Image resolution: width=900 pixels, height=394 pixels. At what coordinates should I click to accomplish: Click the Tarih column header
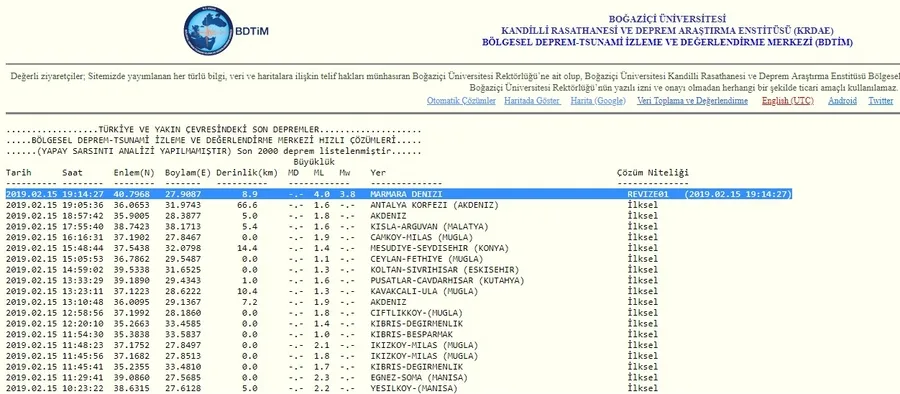pyautogui.click(x=19, y=173)
